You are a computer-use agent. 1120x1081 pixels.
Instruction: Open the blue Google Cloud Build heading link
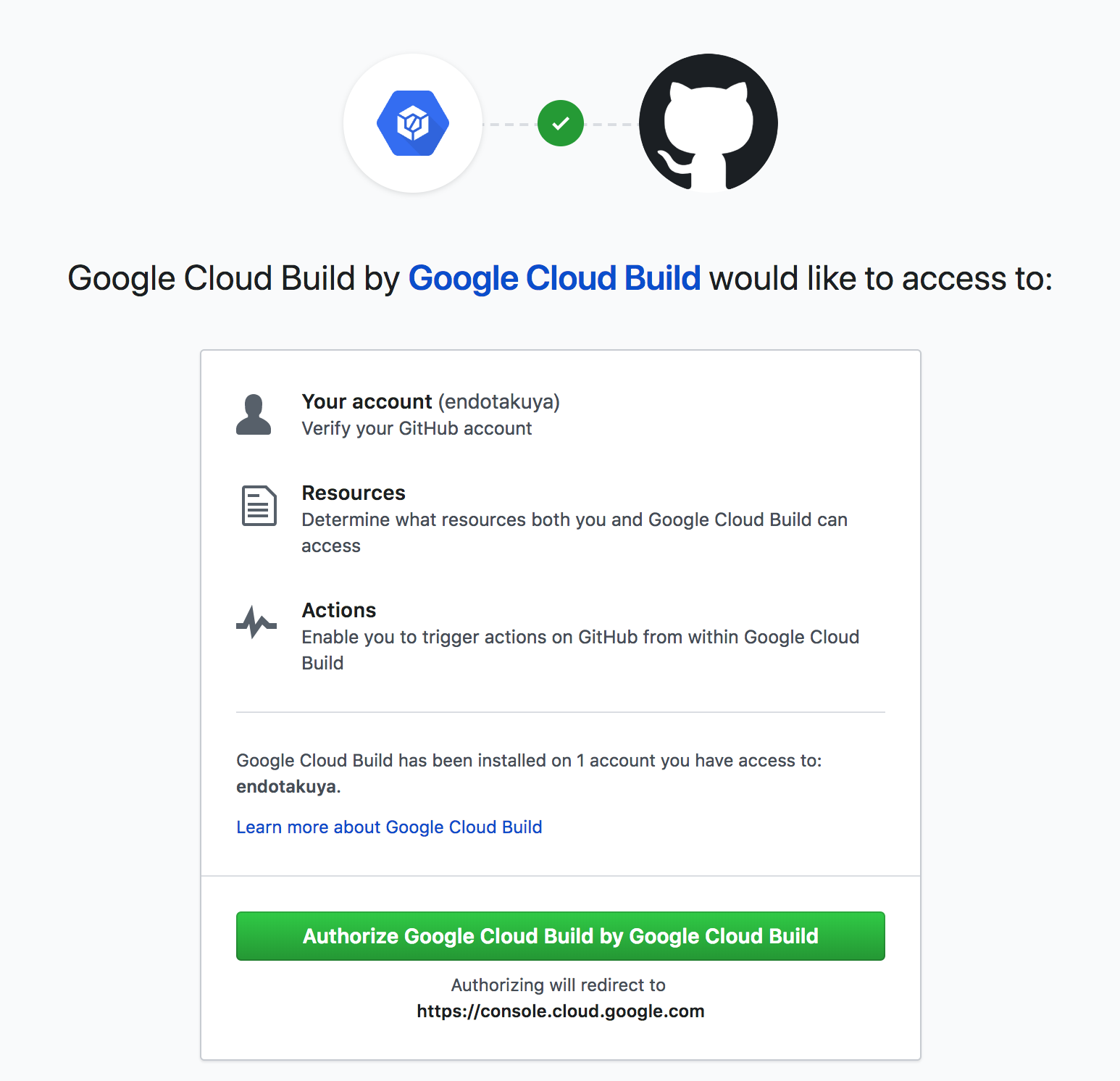[x=555, y=278]
